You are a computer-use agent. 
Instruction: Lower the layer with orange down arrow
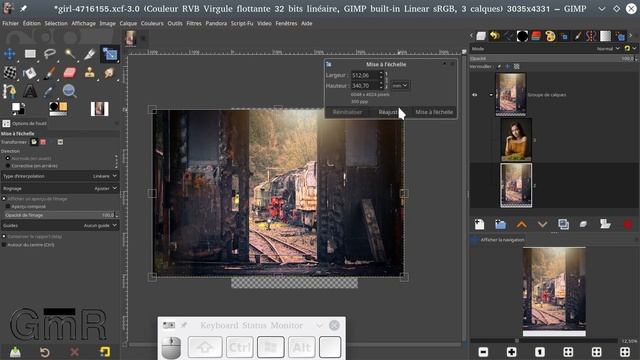click(542, 224)
